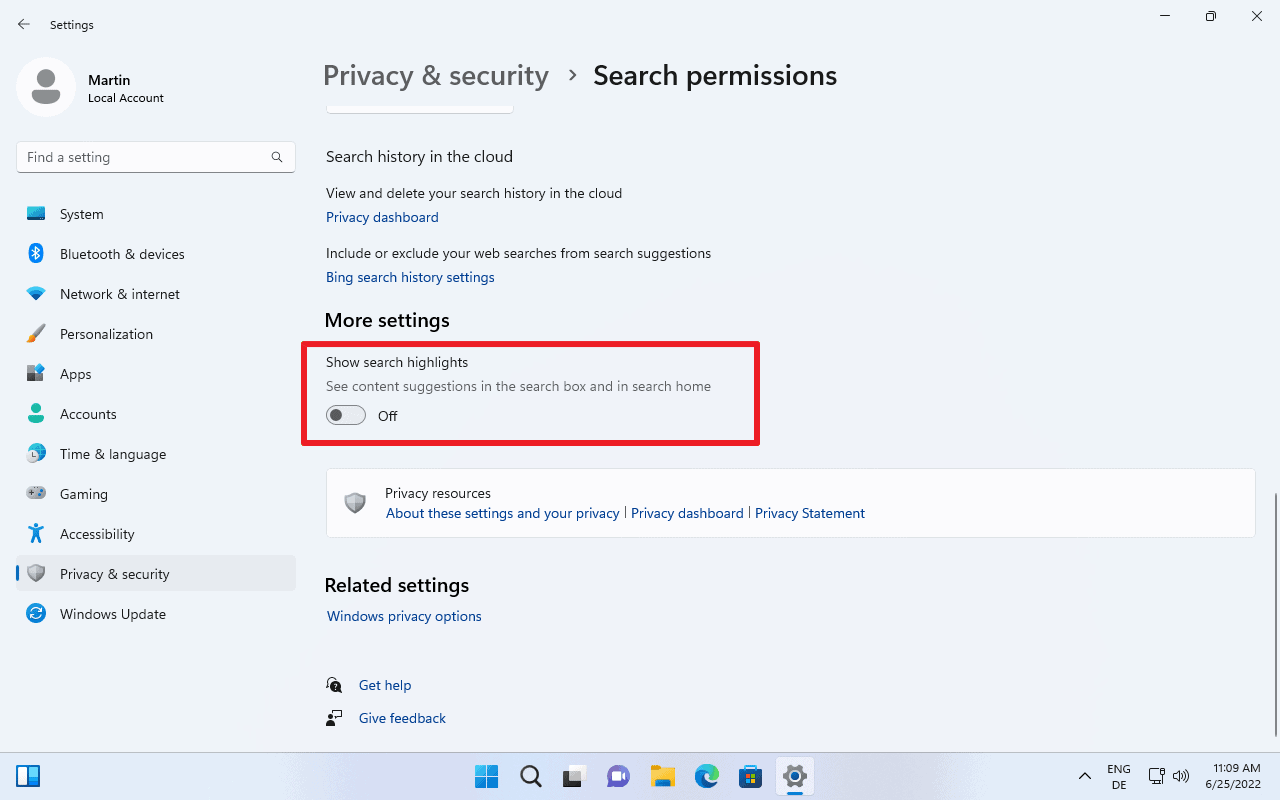
Task: Click the Network Wi-Fi icon in the sidebar
Action: (x=36, y=294)
